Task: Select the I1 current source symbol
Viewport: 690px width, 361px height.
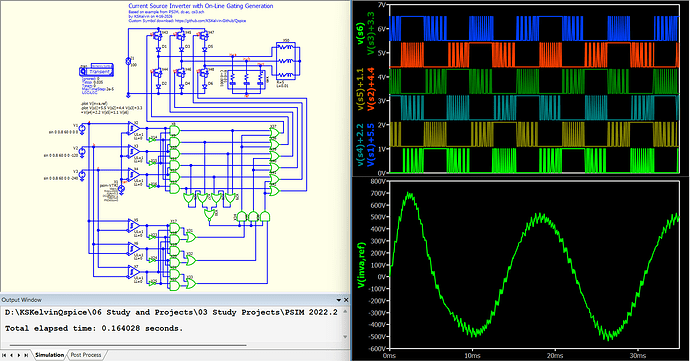Action: pyautogui.click(x=128, y=61)
